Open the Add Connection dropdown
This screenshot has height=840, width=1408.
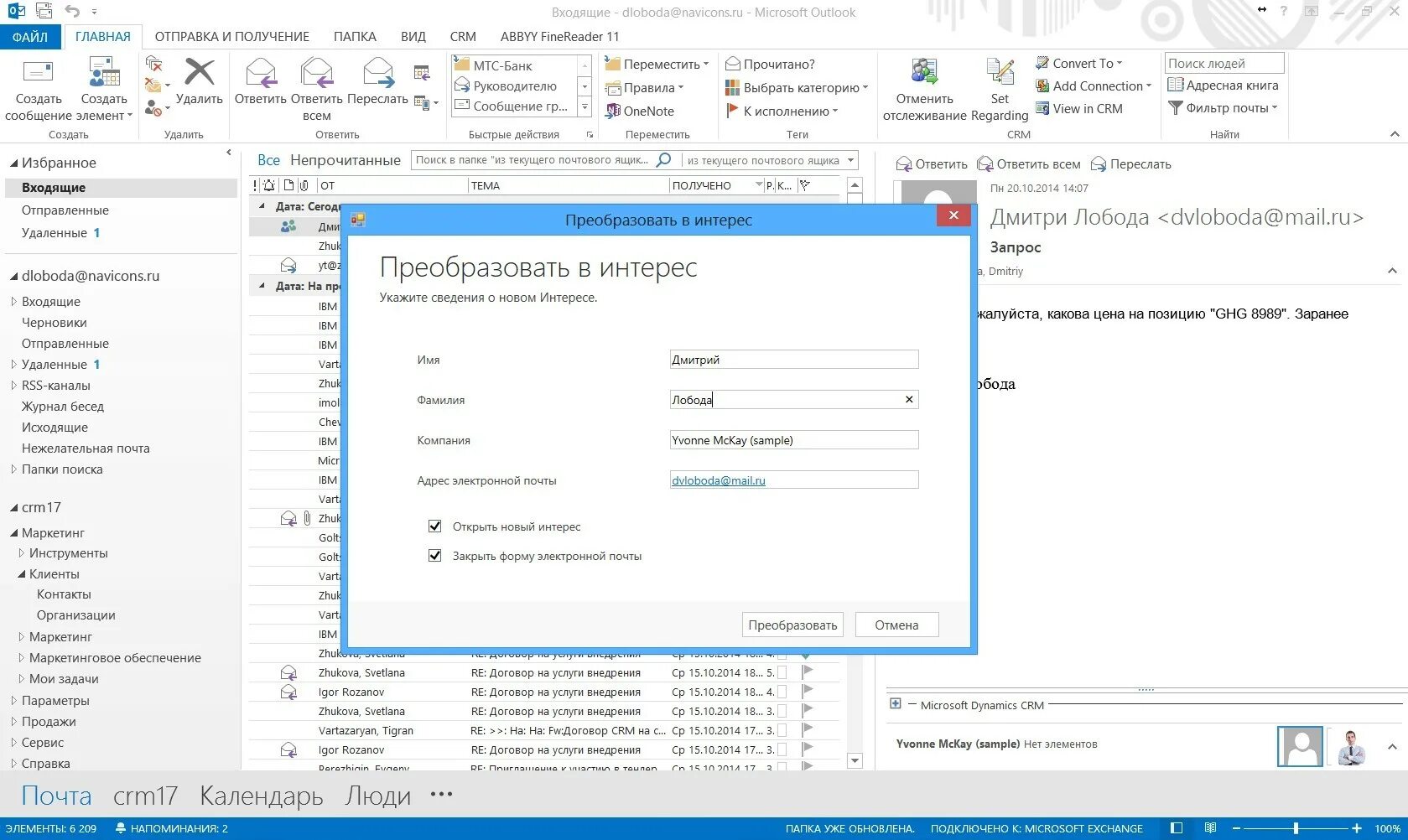(x=1094, y=86)
